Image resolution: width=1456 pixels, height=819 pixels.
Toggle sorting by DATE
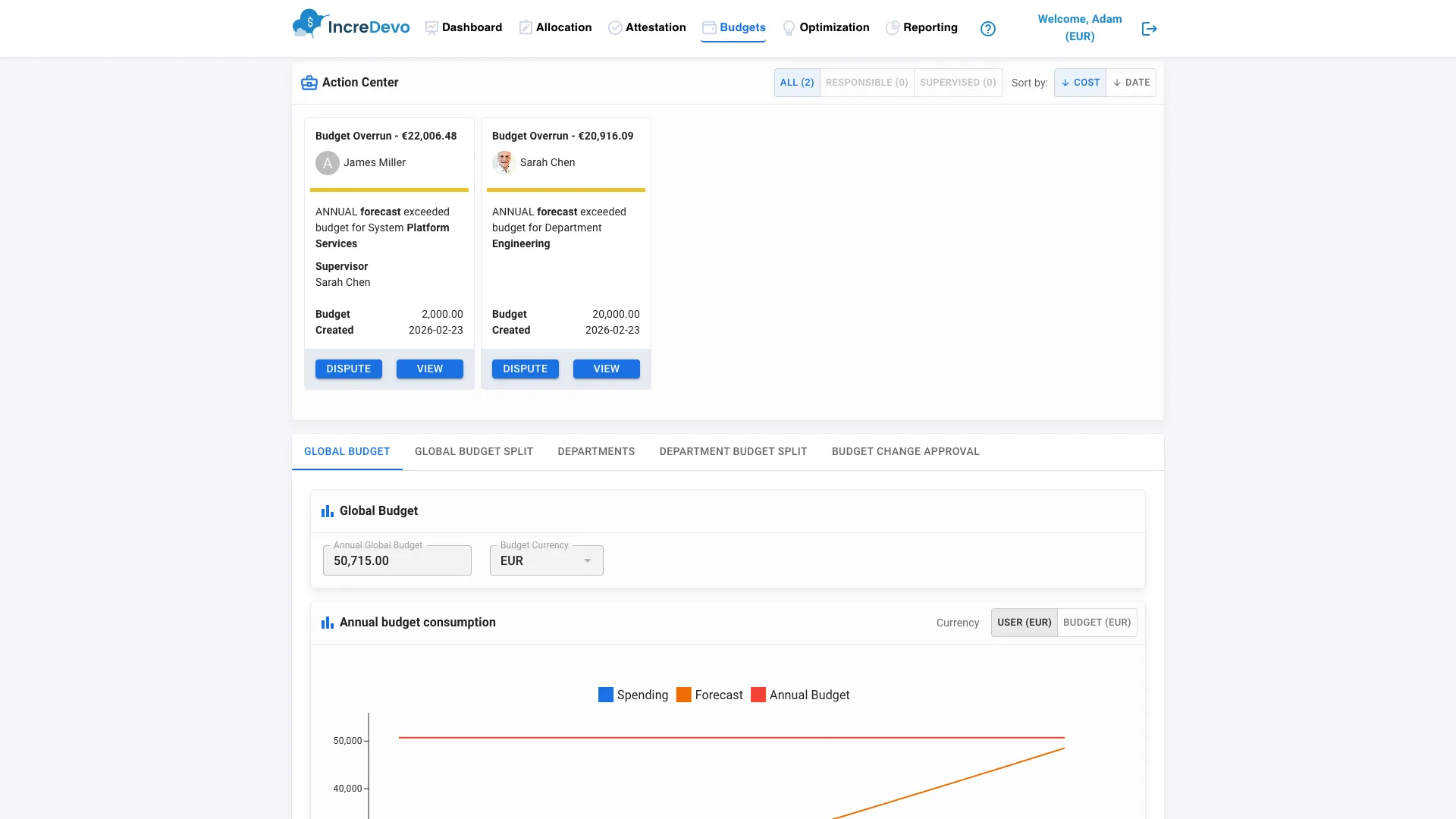(x=1131, y=82)
